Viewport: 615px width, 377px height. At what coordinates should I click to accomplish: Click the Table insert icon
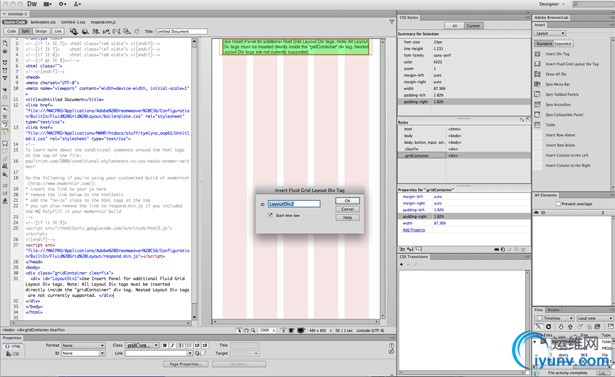point(537,125)
